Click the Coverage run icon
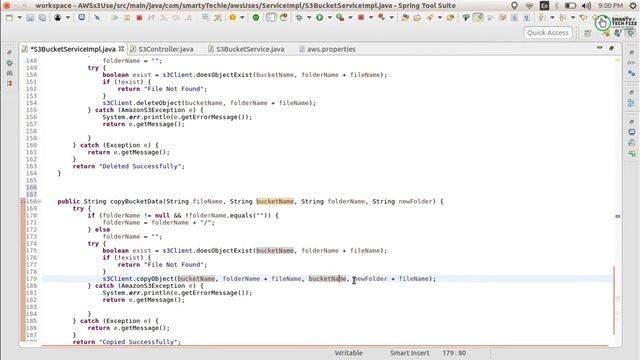640x360 pixels. 340,18
